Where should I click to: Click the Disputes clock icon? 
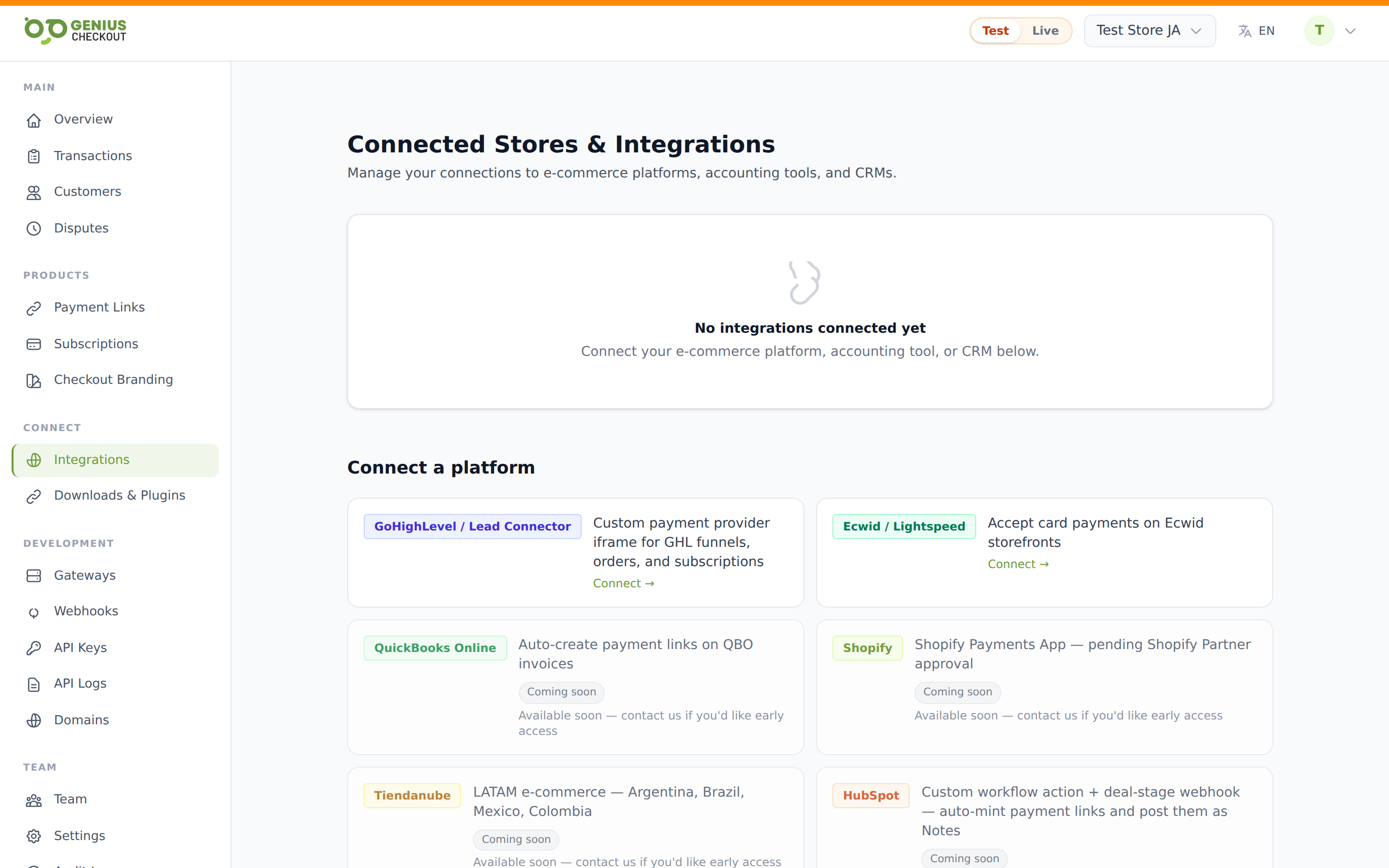34,229
